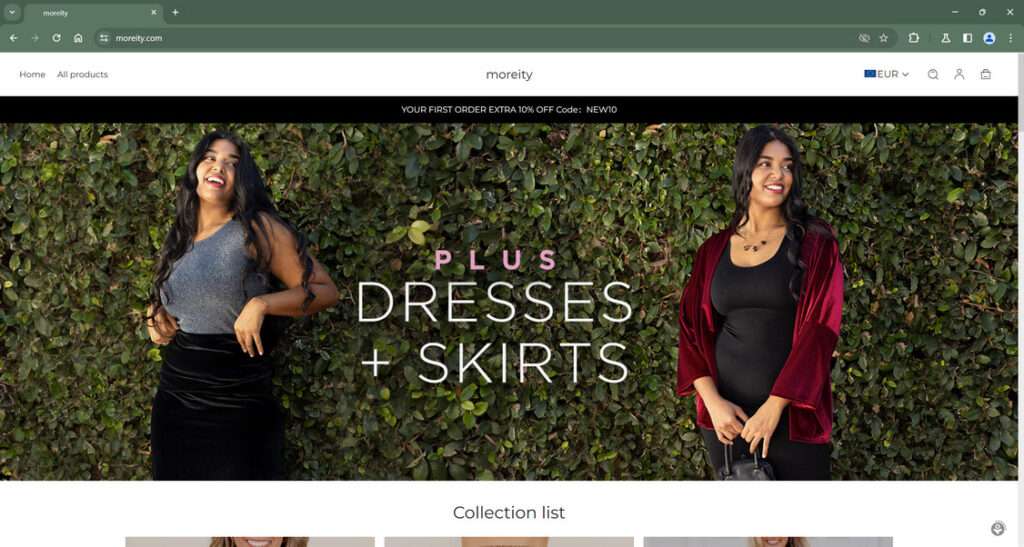
Task: Open a new browser tab
Action: (x=175, y=12)
